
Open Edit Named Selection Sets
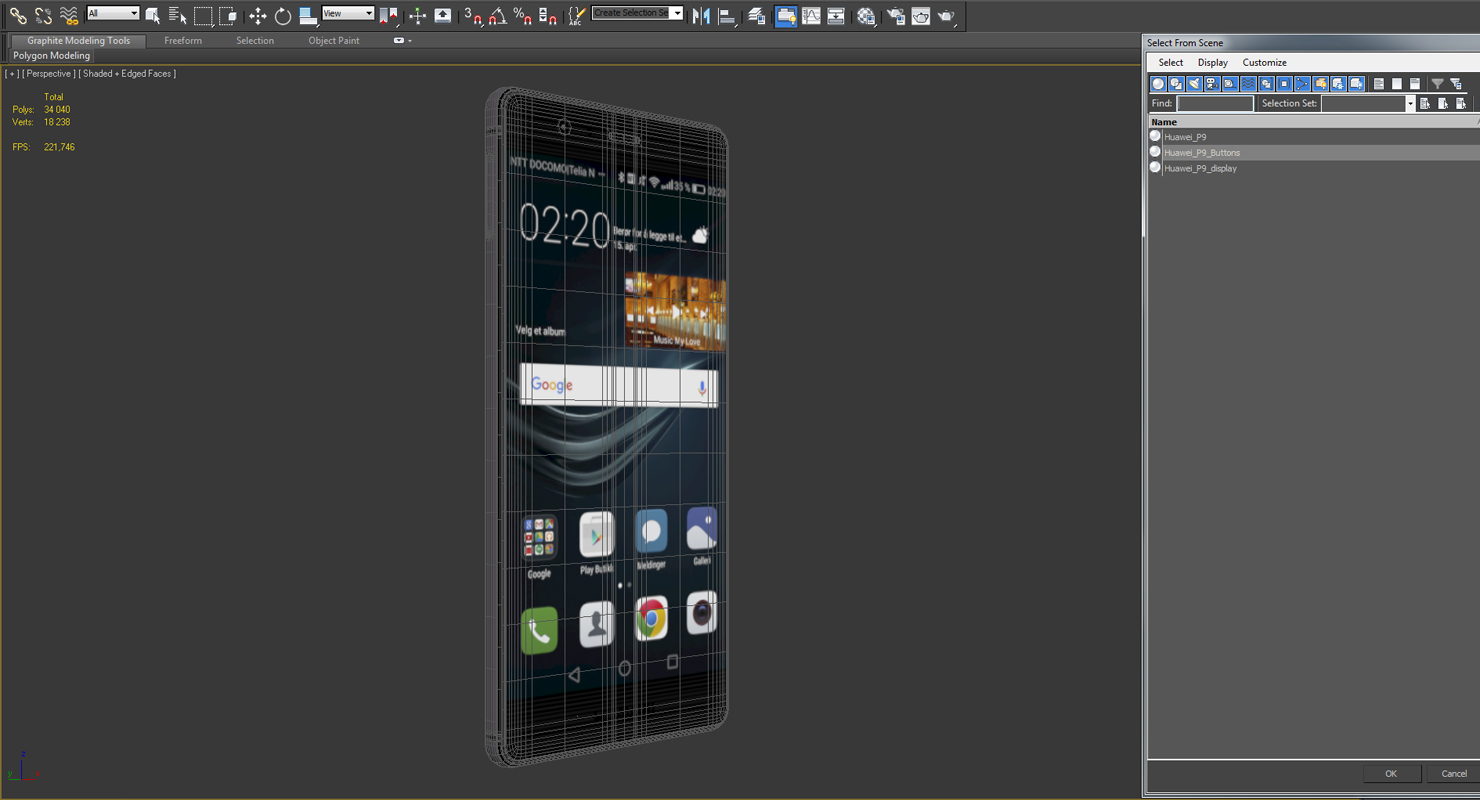coord(576,15)
